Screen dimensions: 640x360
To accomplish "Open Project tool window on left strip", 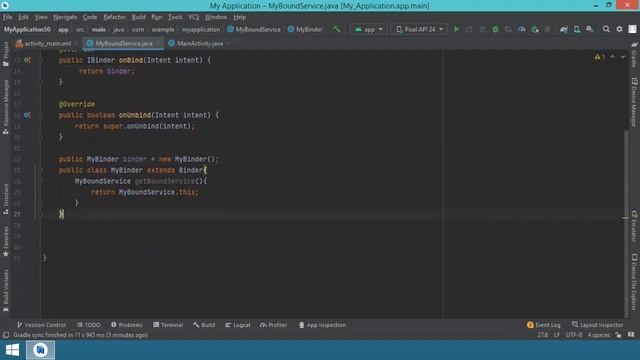I will 6,54.
